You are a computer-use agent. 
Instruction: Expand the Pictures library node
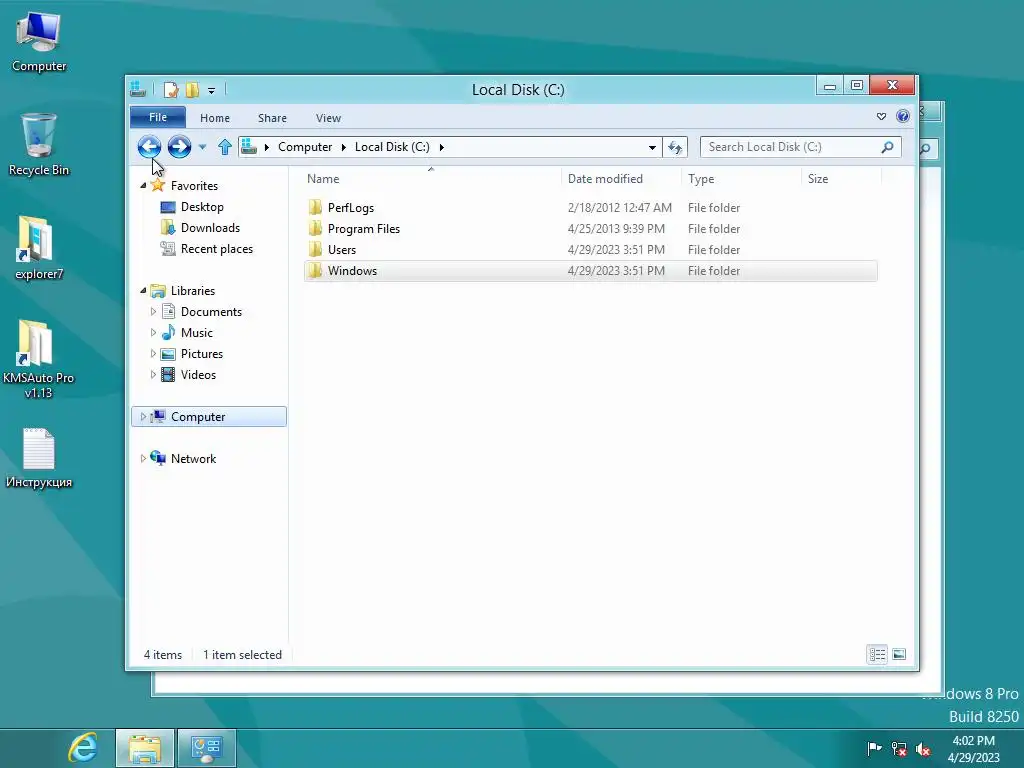pos(153,353)
